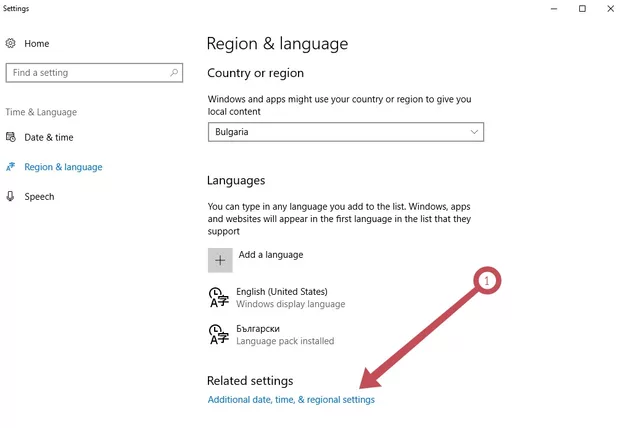Click the search magnifier icon
Screen dimensions: 620x428
[174, 72]
